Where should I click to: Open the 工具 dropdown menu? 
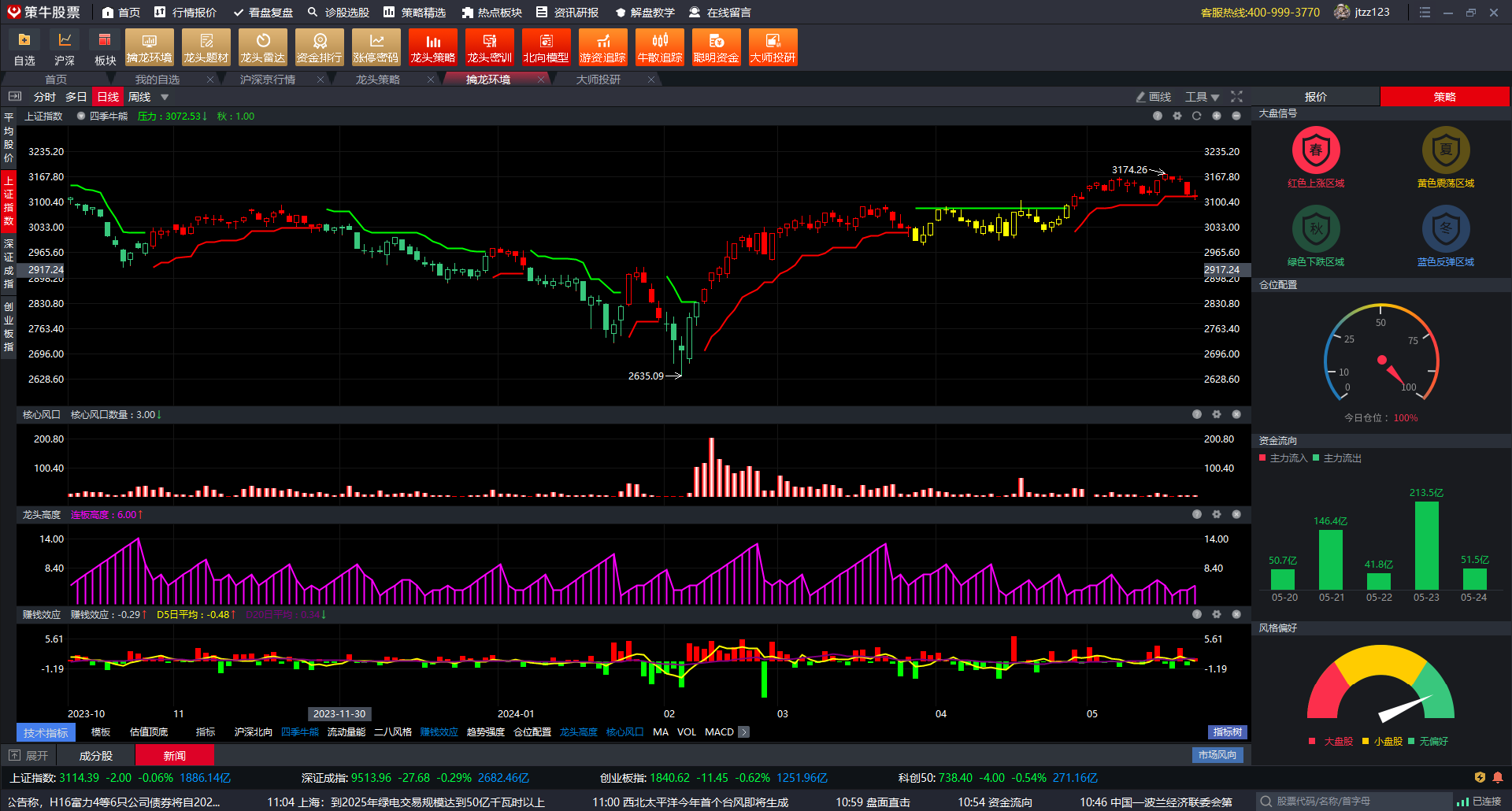point(1202,97)
